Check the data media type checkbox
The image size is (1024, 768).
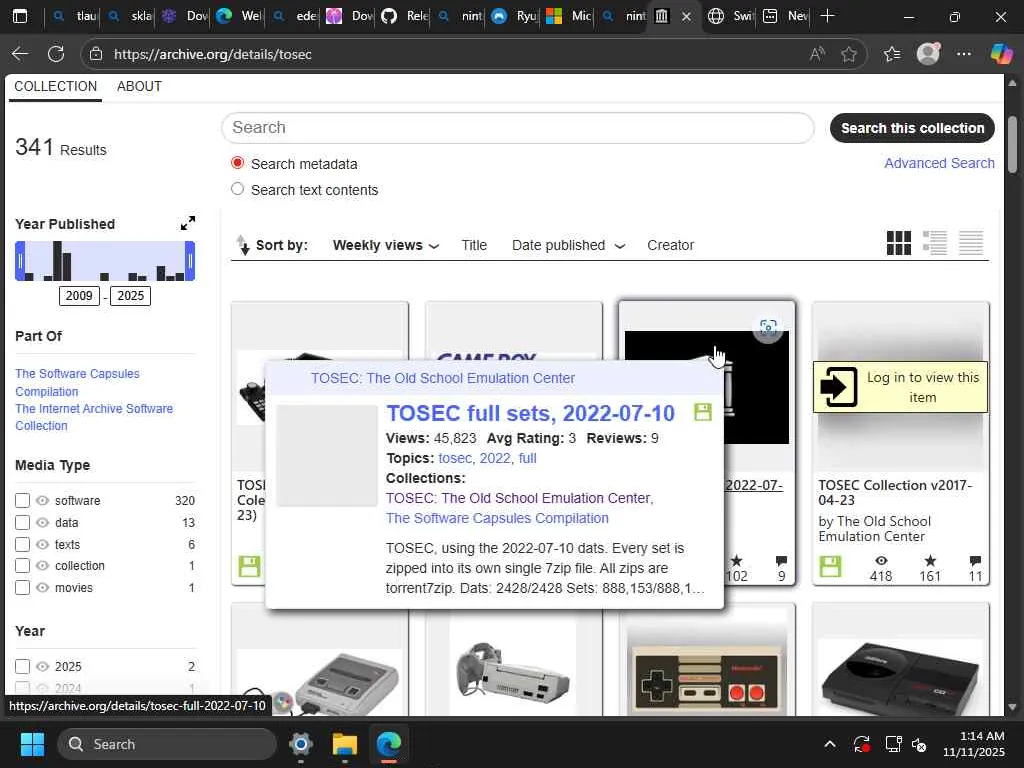click(x=22, y=522)
